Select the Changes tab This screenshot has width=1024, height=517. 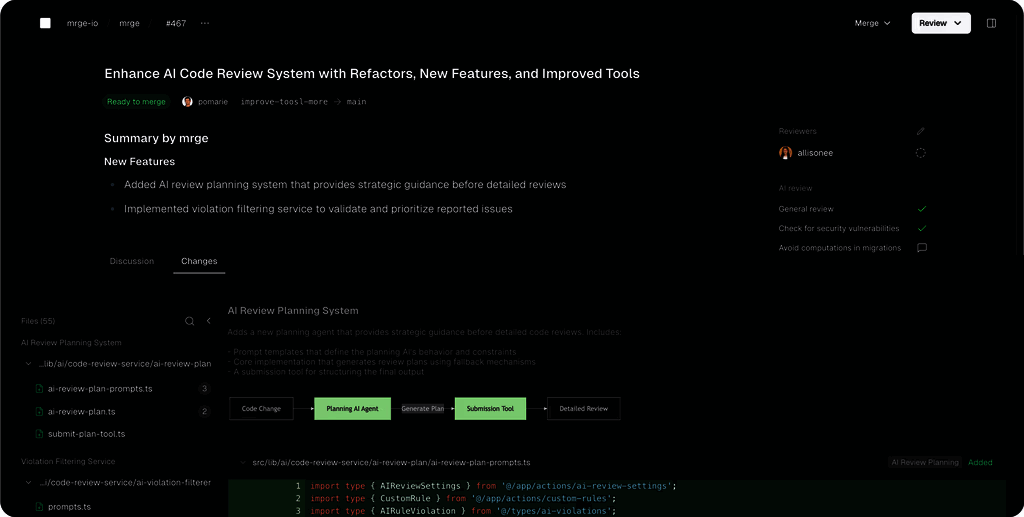[199, 261]
